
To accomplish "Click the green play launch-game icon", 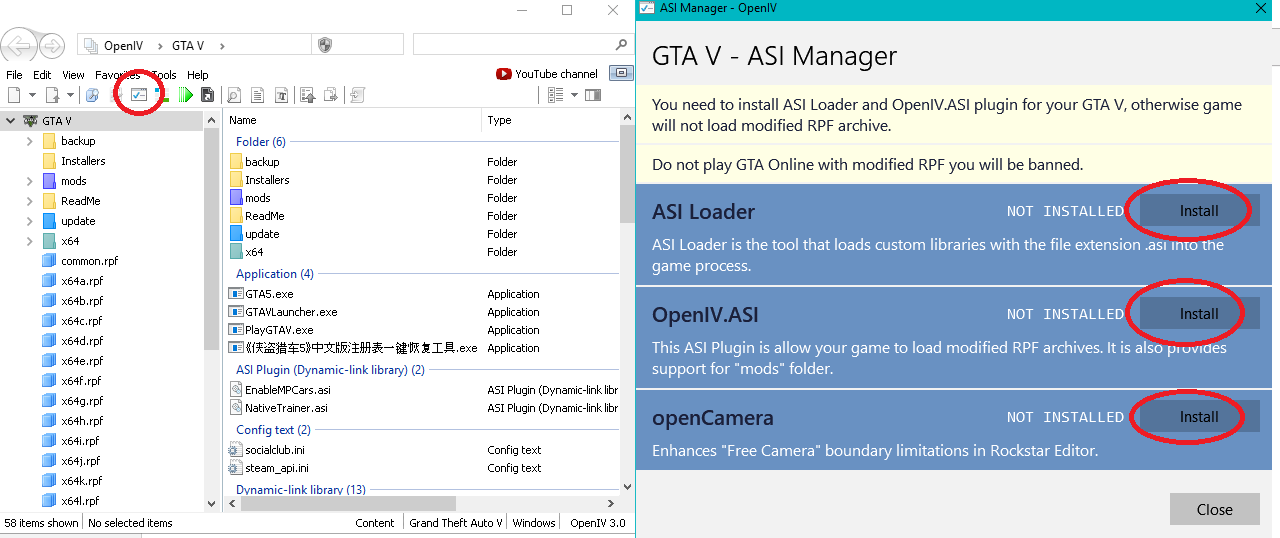I will [185, 95].
